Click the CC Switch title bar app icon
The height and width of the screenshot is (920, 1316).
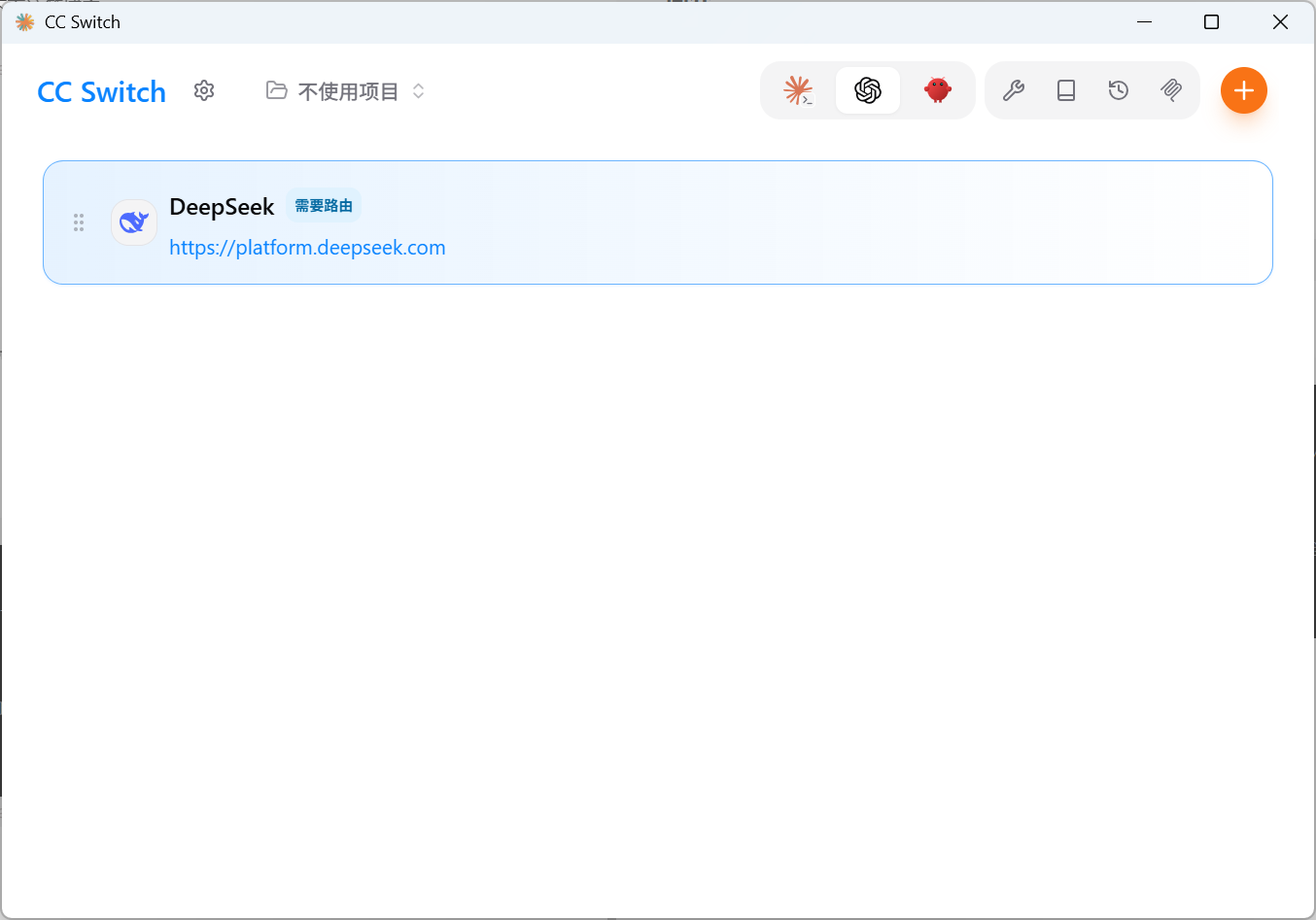pos(24,21)
